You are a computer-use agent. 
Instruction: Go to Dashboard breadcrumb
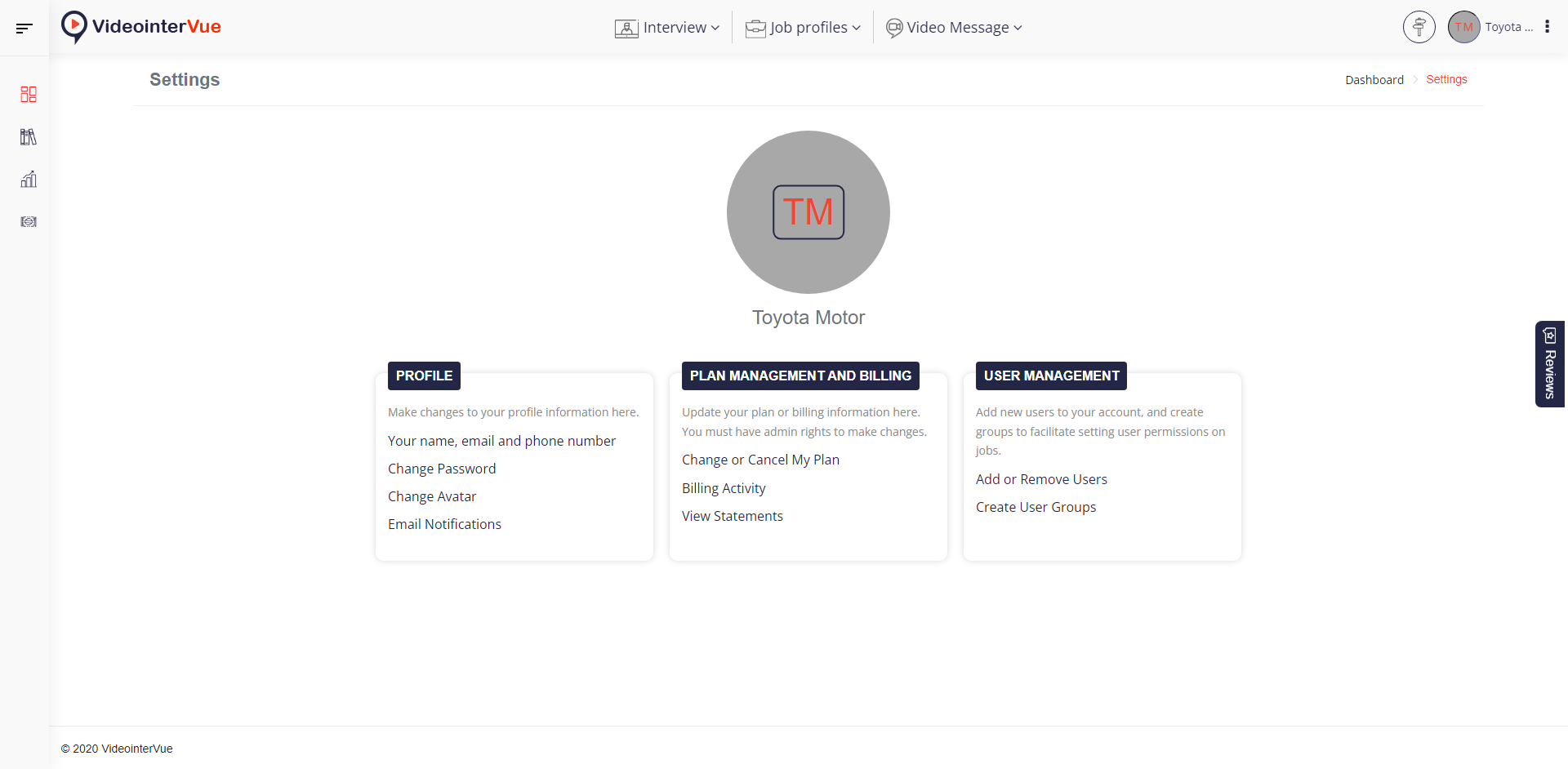coord(1374,80)
